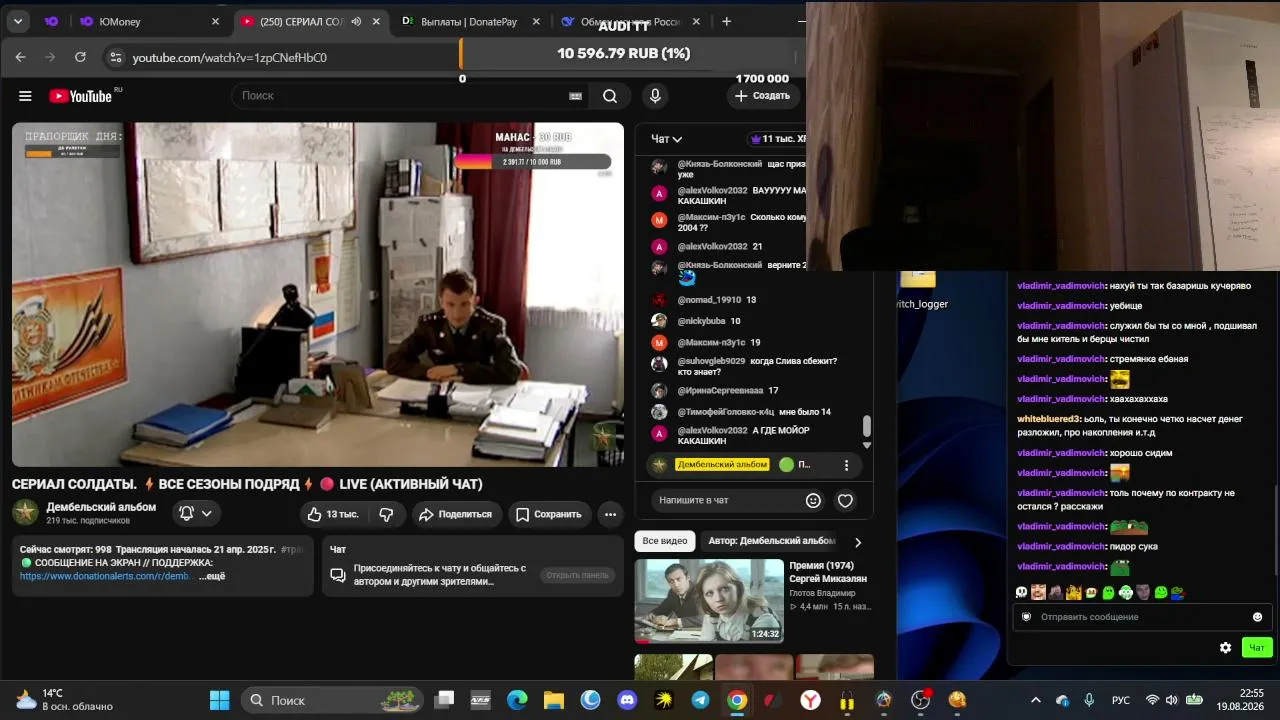This screenshot has height=720, width=1280.
Task: Open the Windows Start menu
Action: click(219, 700)
